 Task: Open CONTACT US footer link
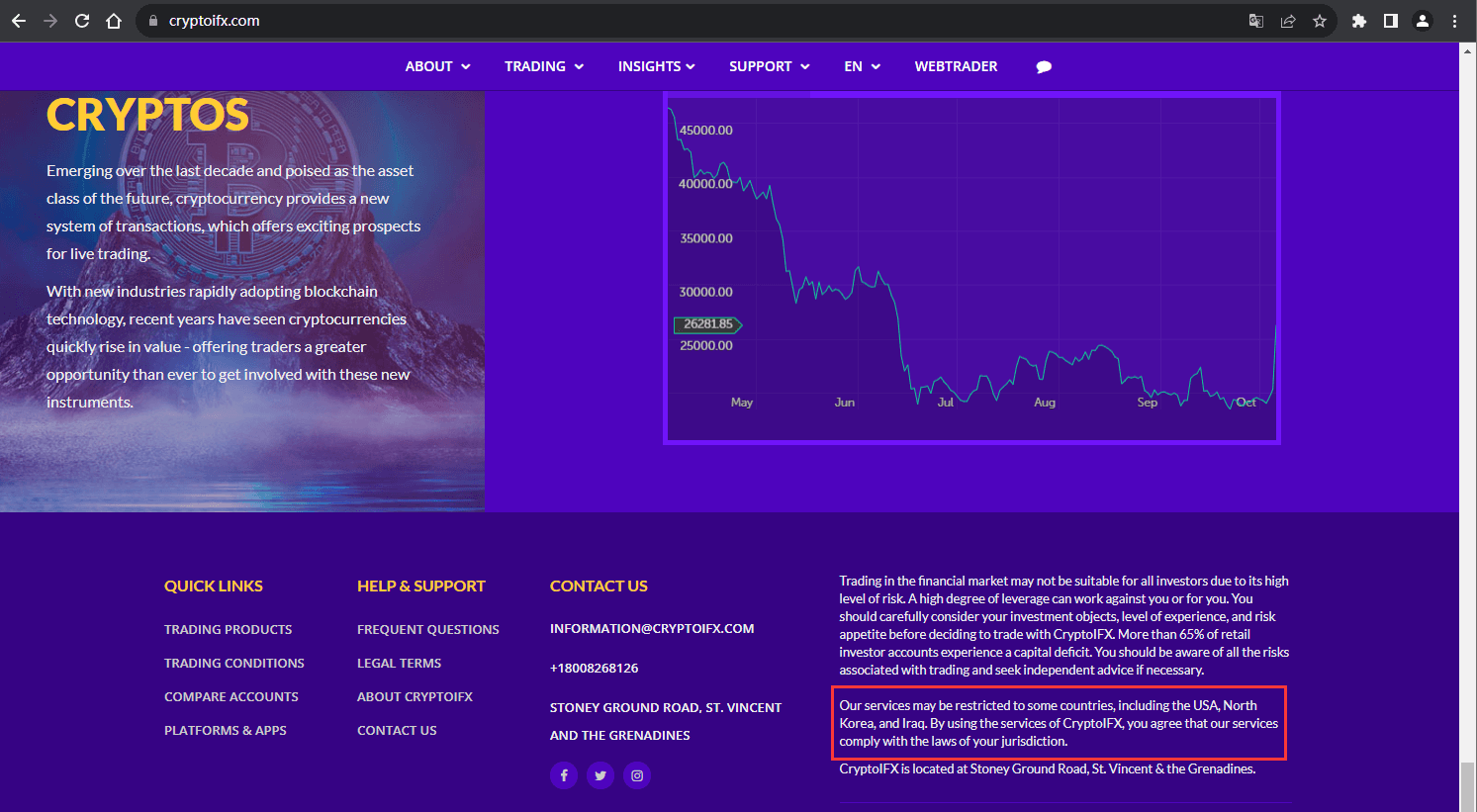tap(397, 730)
